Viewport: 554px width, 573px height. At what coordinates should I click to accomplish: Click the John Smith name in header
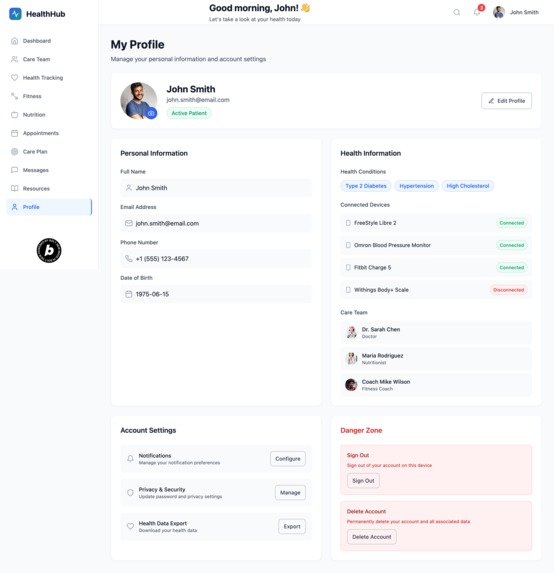(524, 12)
